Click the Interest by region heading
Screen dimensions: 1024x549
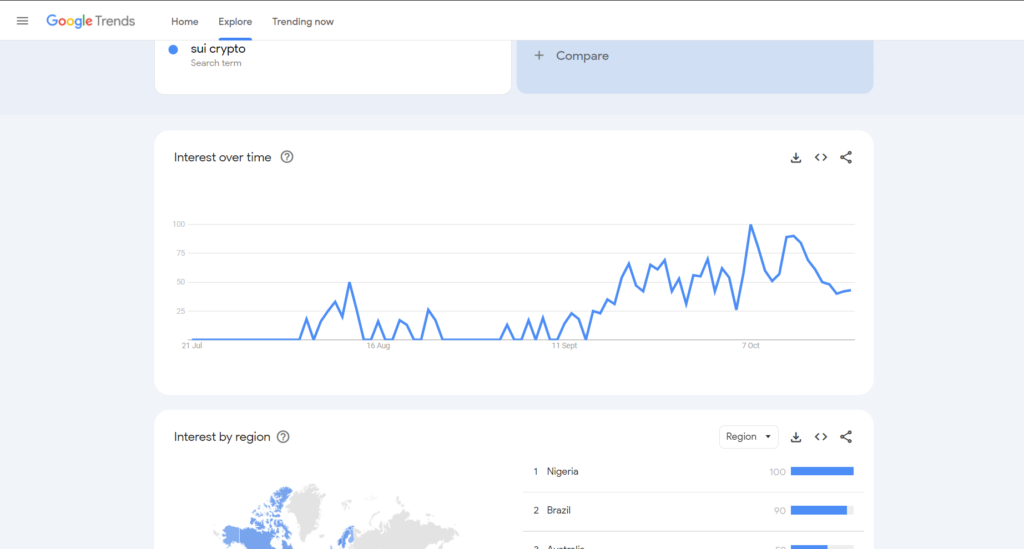(x=222, y=437)
